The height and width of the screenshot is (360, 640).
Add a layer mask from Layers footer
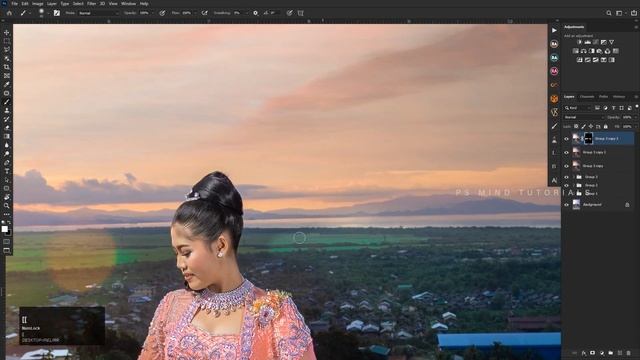[592, 353]
